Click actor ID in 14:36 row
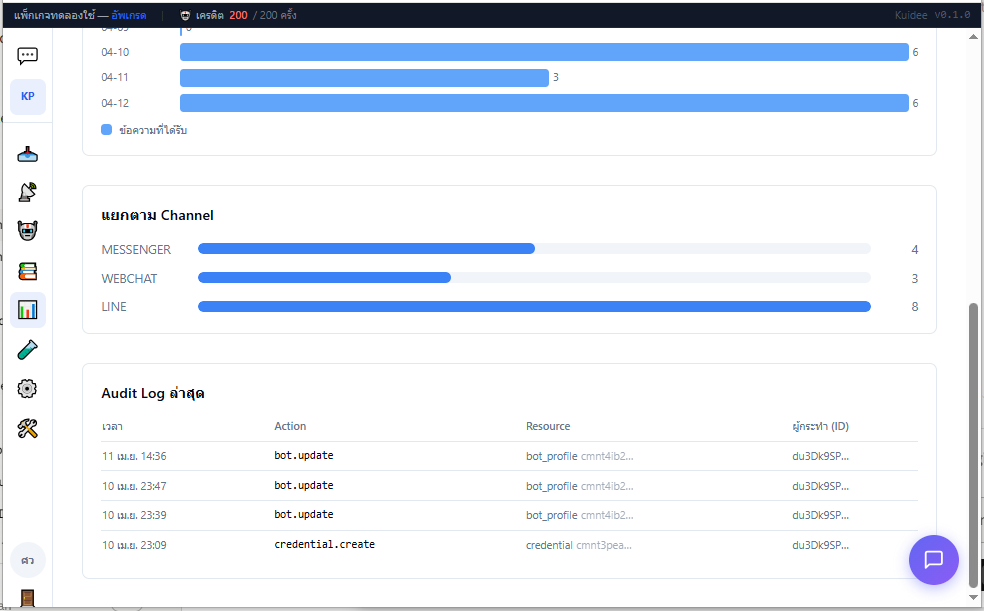Viewport: 984px width, 611px height. pyautogui.click(x=820, y=456)
